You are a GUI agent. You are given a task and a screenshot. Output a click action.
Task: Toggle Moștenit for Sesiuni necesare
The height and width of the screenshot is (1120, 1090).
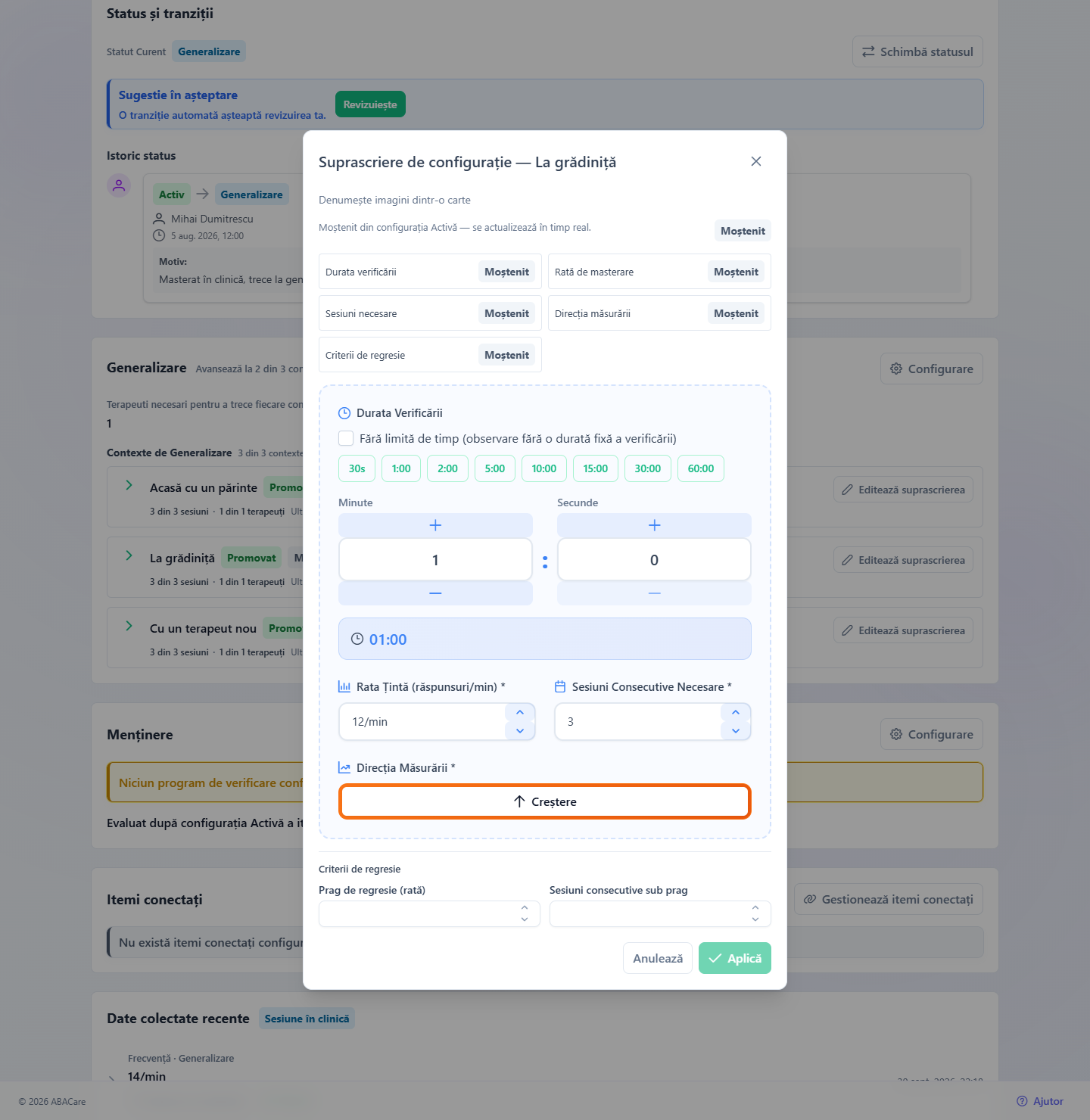506,313
